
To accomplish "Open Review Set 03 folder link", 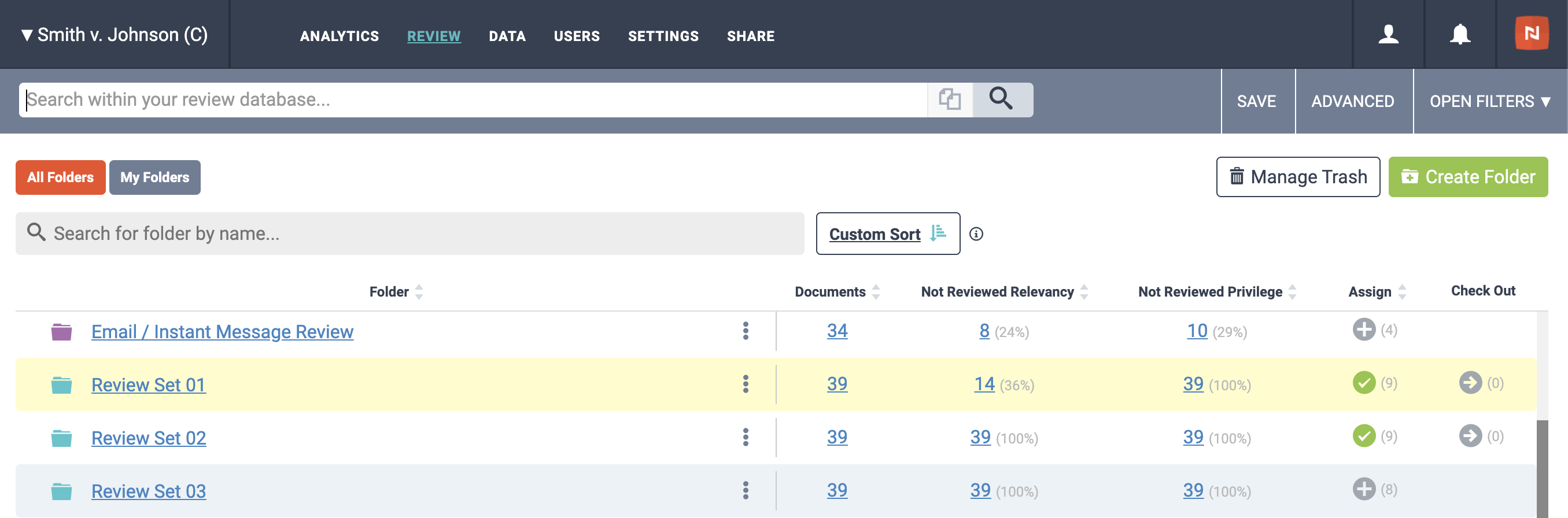I will (149, 491).
